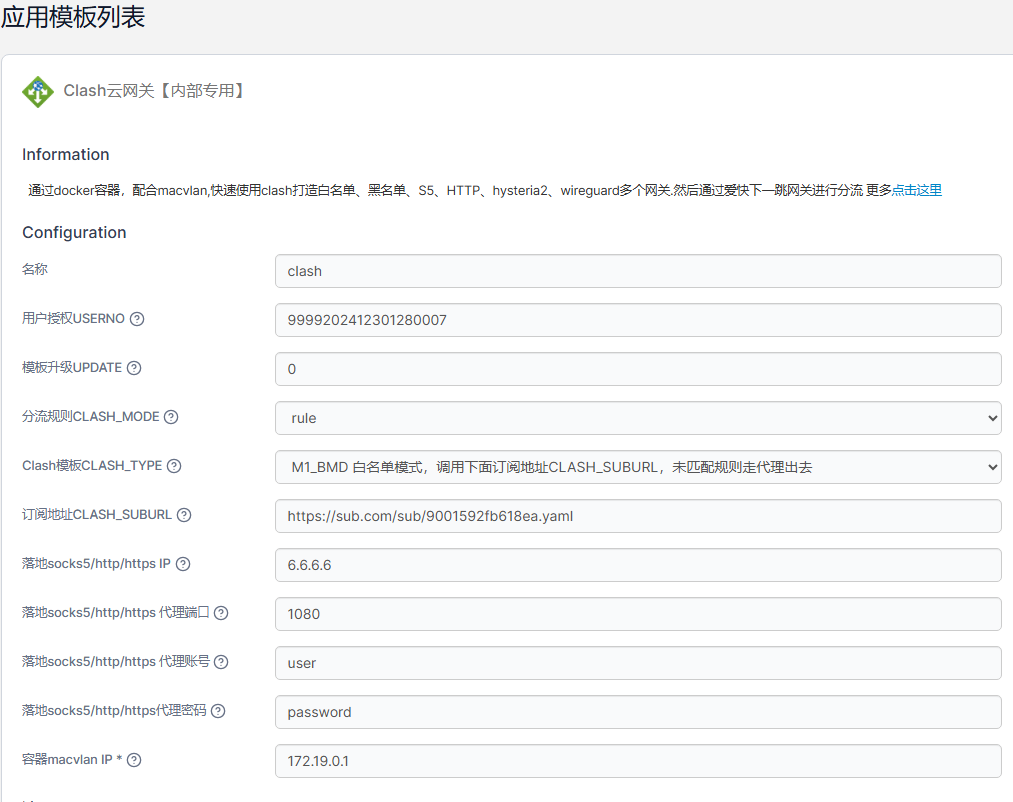The image size is (1013, 802).
Task: Click question icon next to 落地socks5/http/https IP
Action: point(183,564)
